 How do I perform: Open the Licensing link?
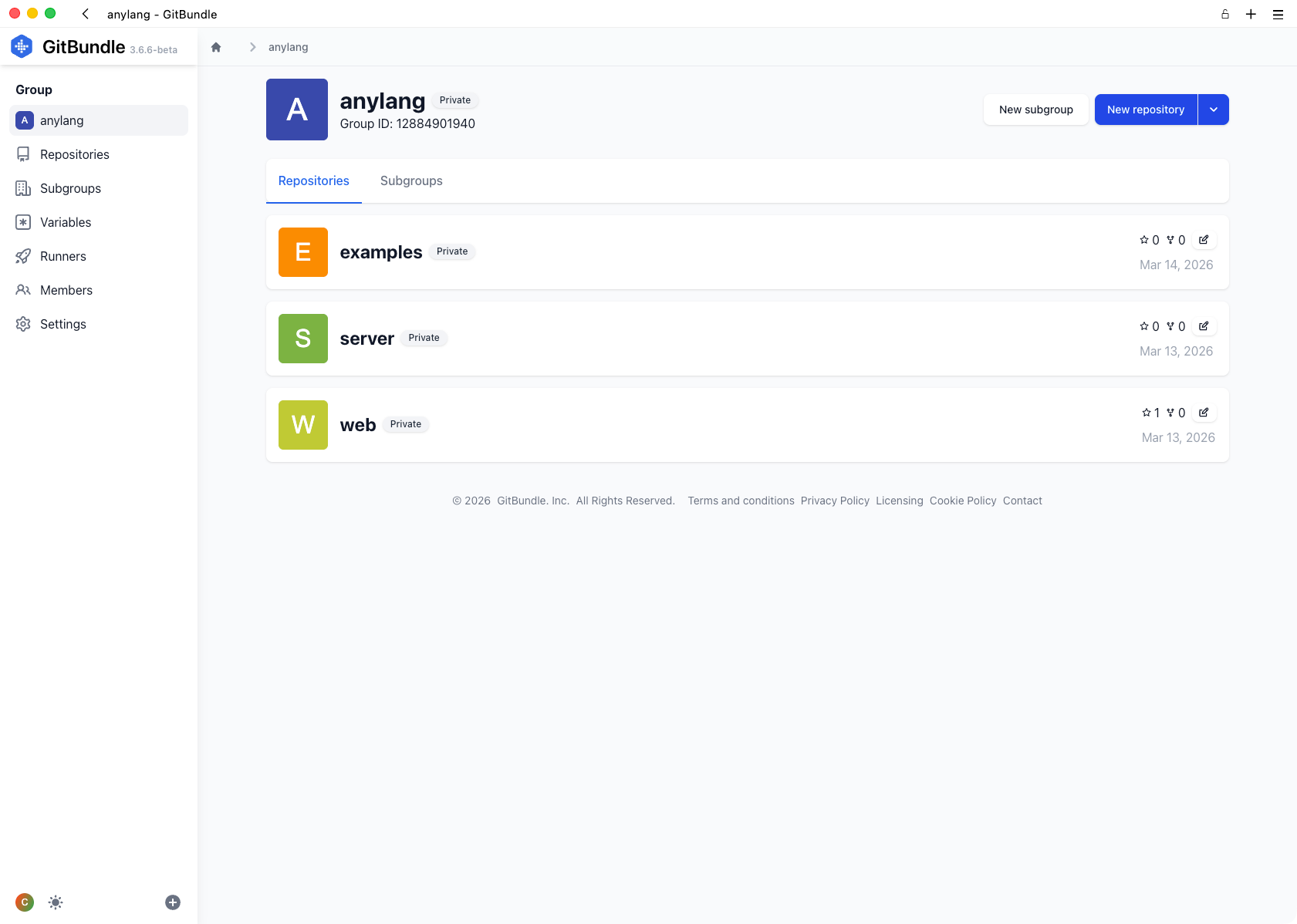[899, 501]
